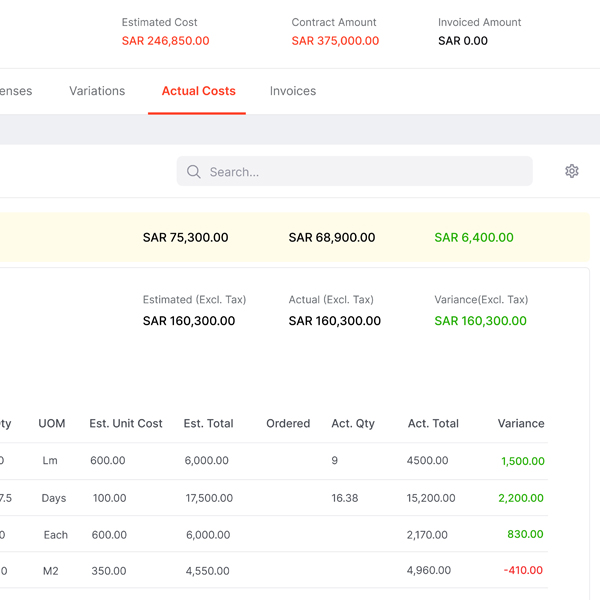Click the Est. Unit Cost column header
This screenshot has width=600, height=600.
pos(126,424)
